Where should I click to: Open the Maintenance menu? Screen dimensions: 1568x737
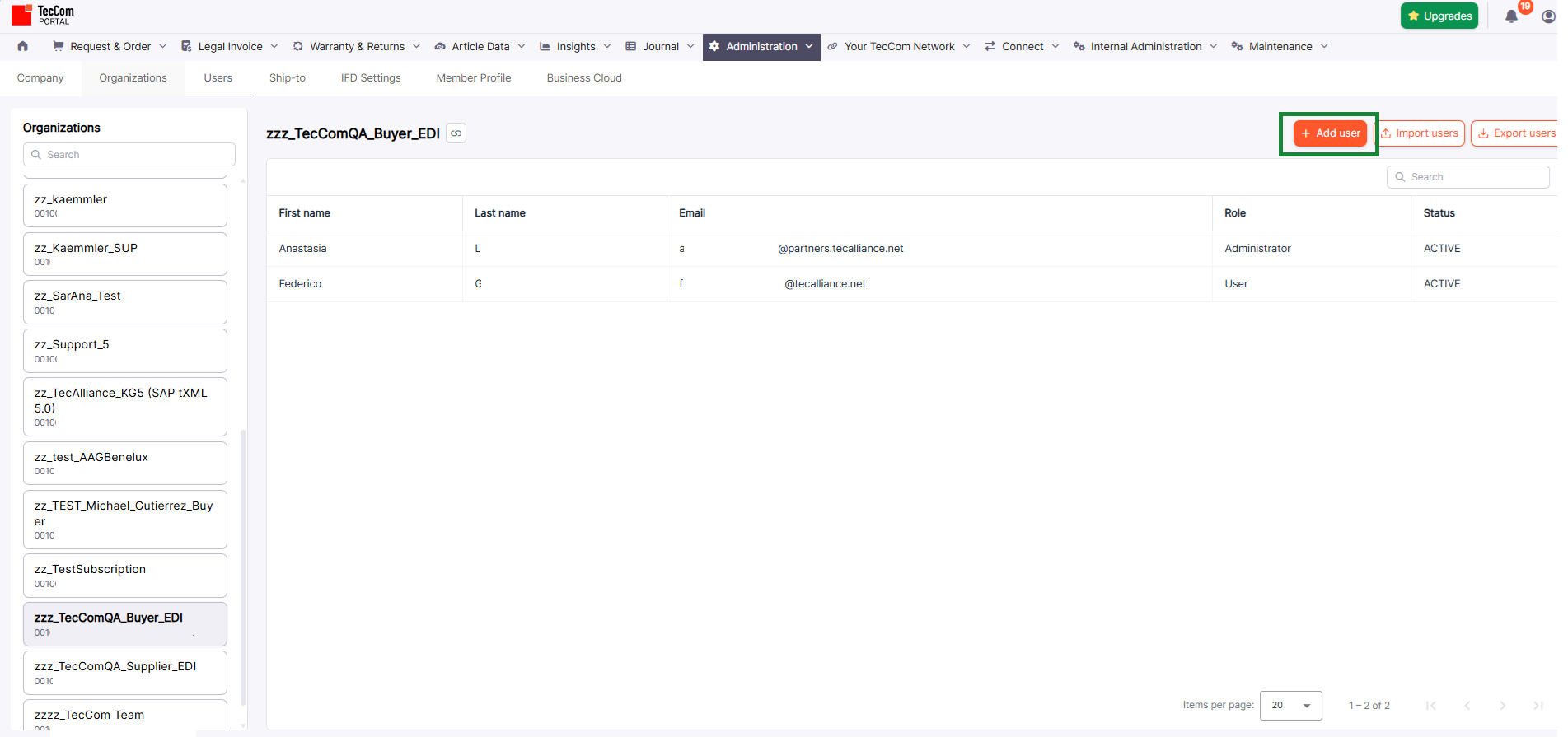[x=1280, y=47]
